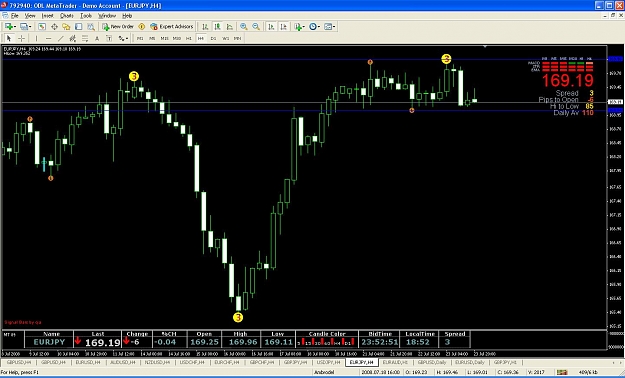625x378 pixels.
Task: Switch the chart to bar chart style
Action: coord(205,26)
